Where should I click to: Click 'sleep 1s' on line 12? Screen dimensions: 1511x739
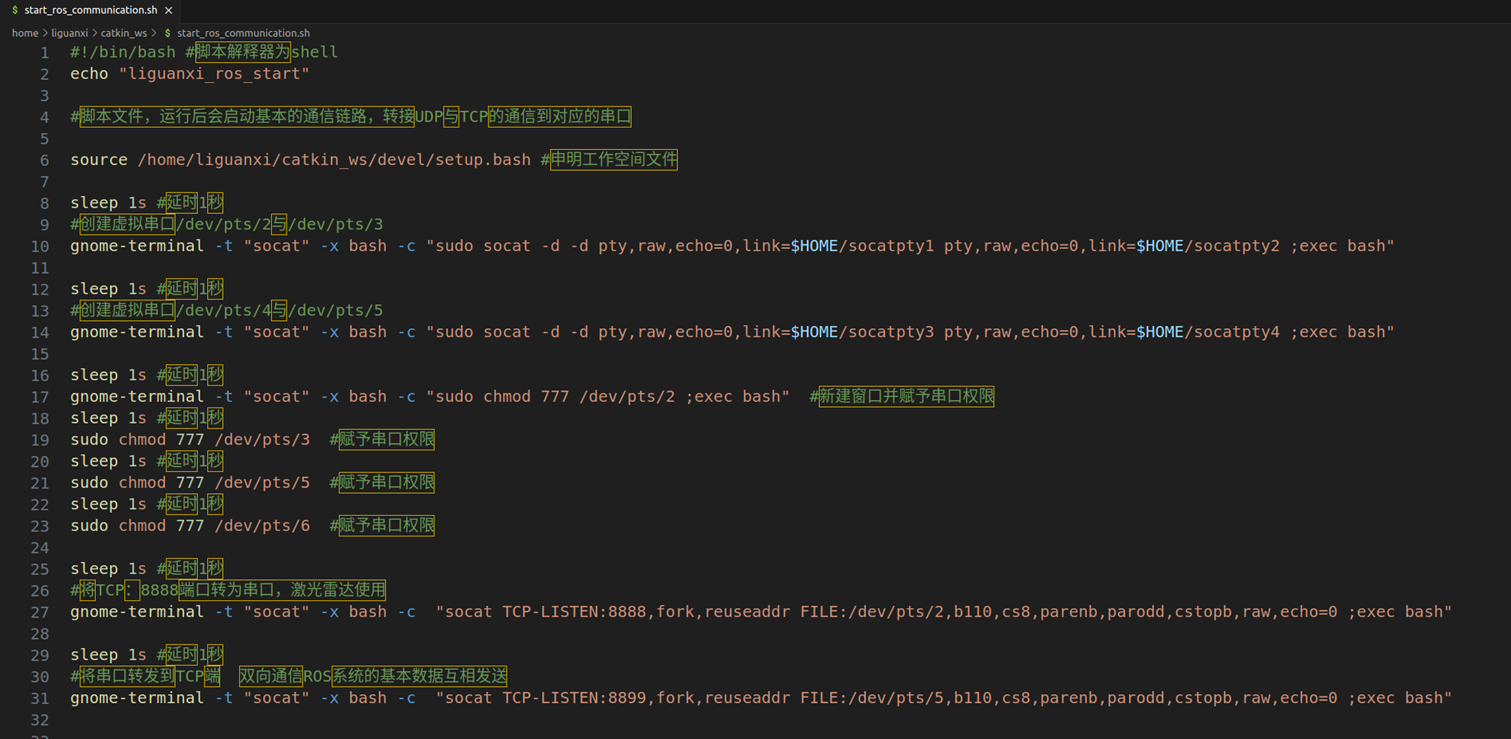point(108,289)
